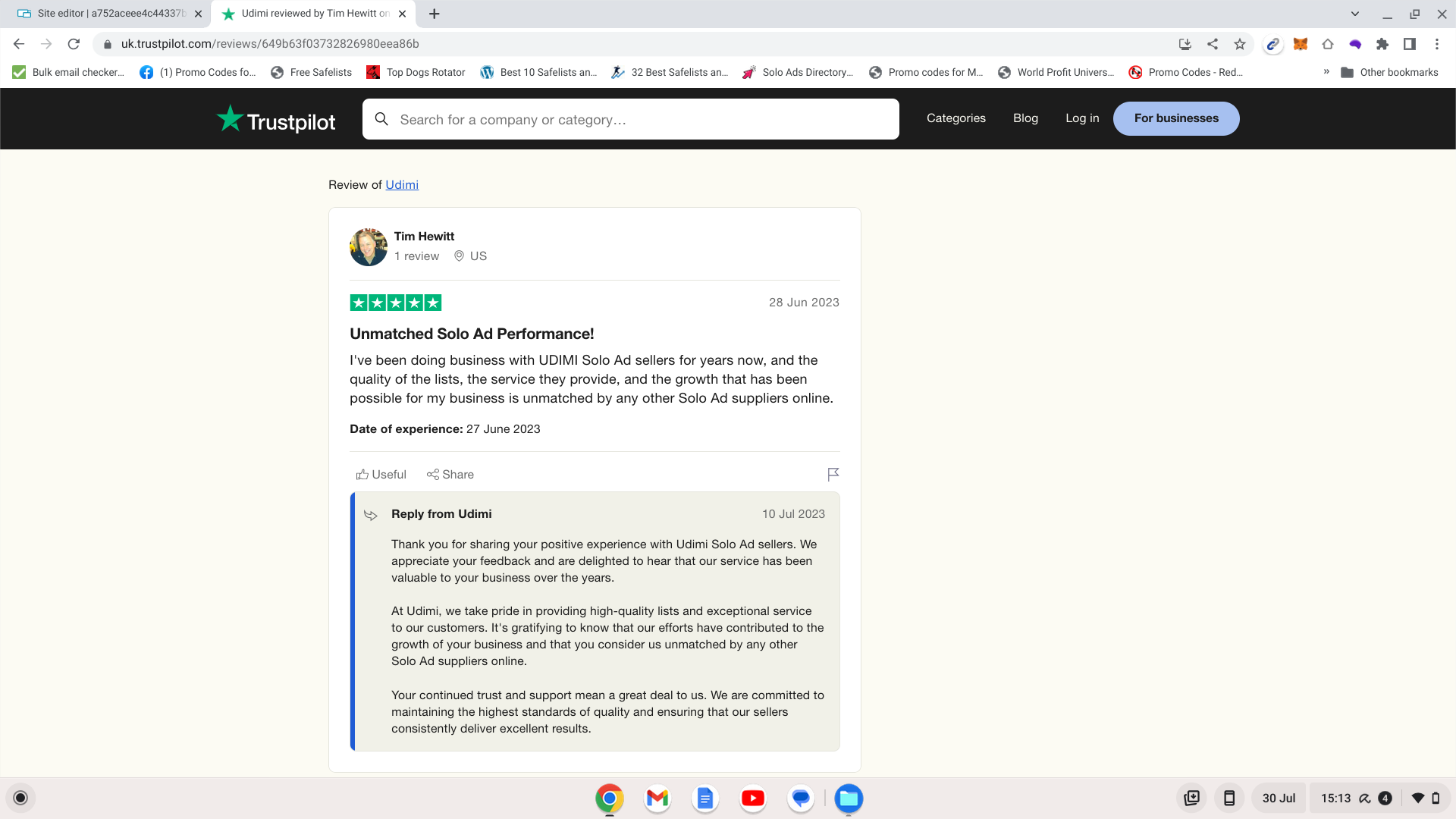The image size is (1456, 819).
Task: Expand the tab search dropdown arrow
Action: point(1355,14)
